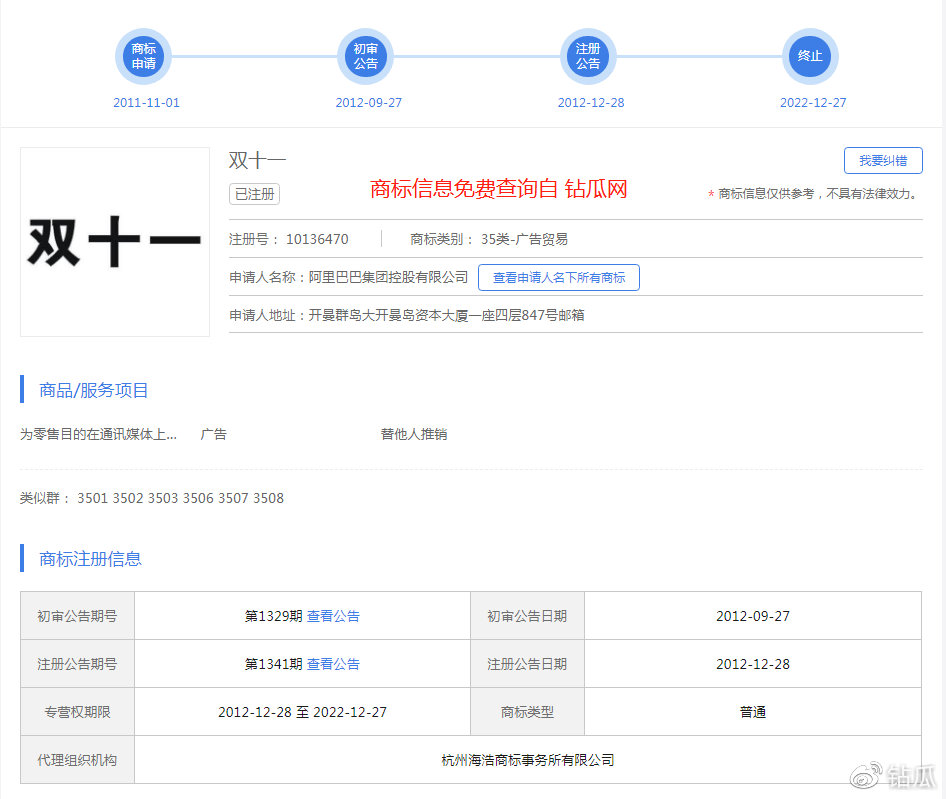Select trademark class 35类-广告贸易
The image size is (946, 799).
[x=524, y=240]
